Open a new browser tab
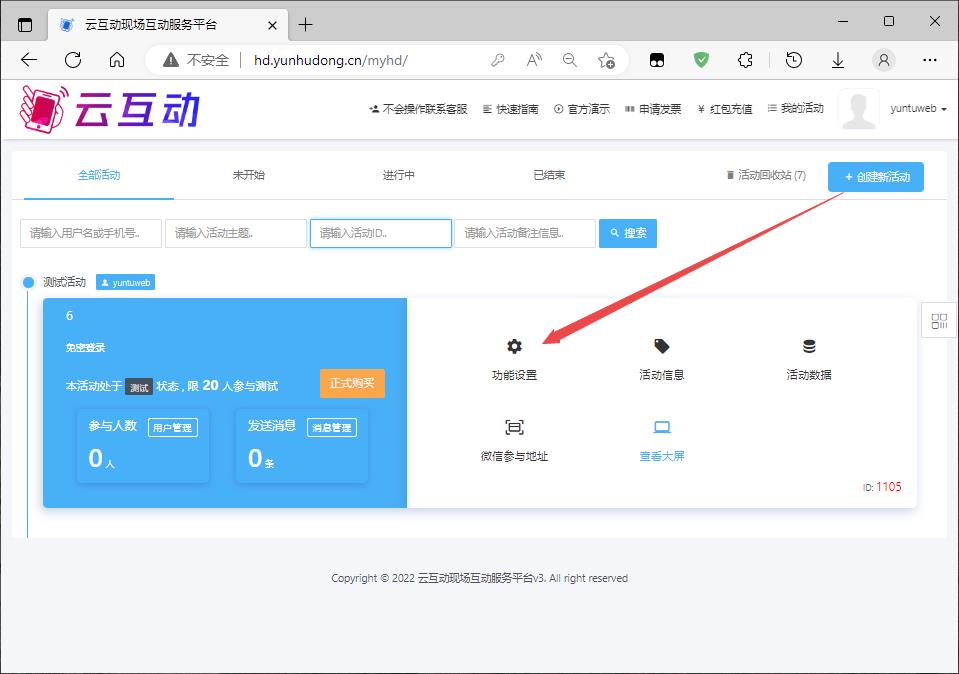The width and height of the screenshot is (959, 674). coord(305,24)
